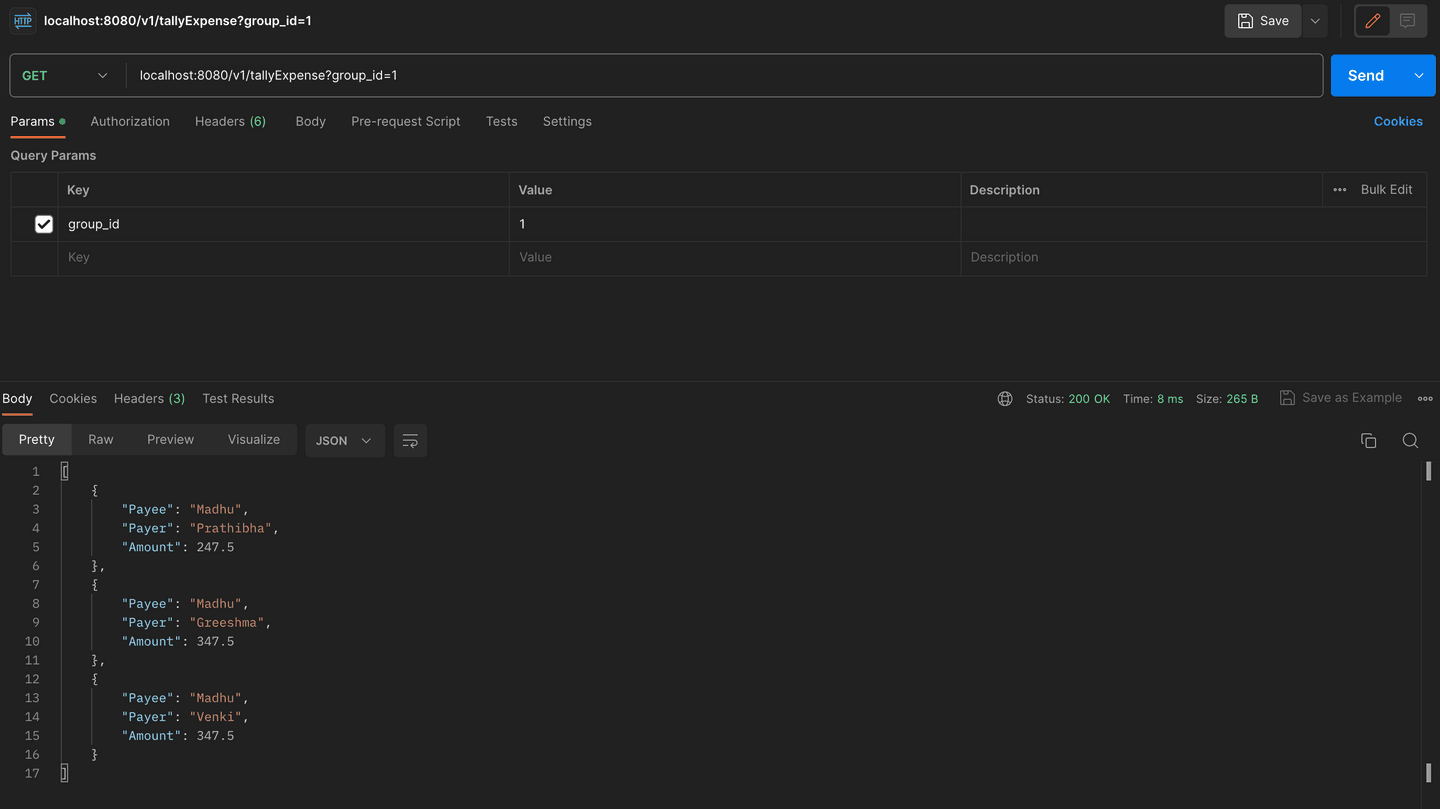Image resolution: width=1440 pixels, height=809 pixels.
Task: Click the globe network icon
Action: click(1005, 398)
